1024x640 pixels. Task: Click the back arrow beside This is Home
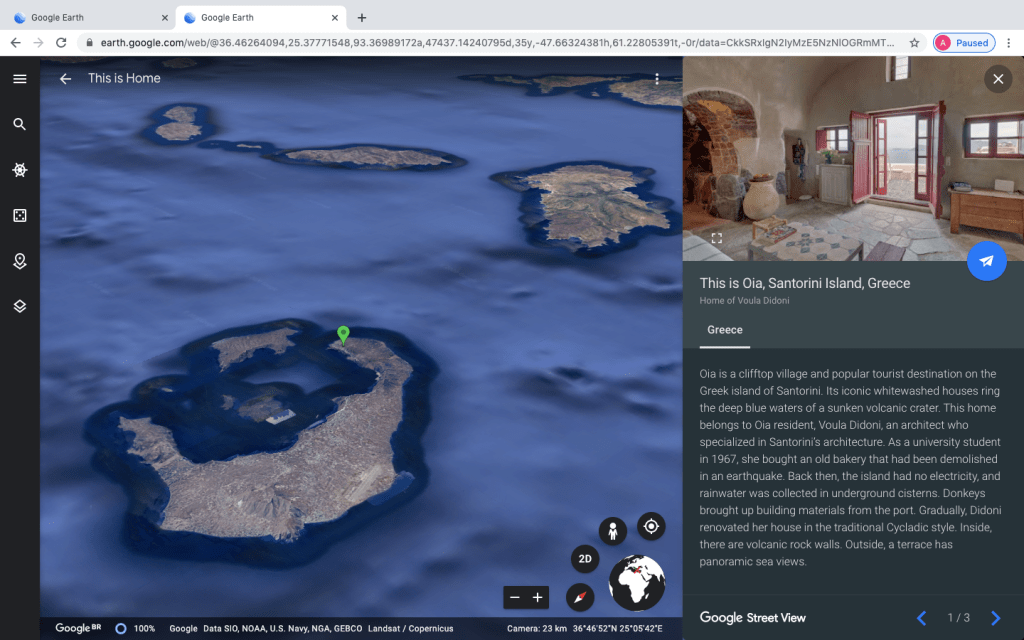(65, 79)
